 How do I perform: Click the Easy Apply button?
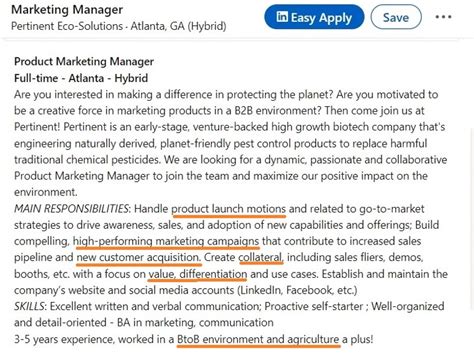[x=314, y=17]
